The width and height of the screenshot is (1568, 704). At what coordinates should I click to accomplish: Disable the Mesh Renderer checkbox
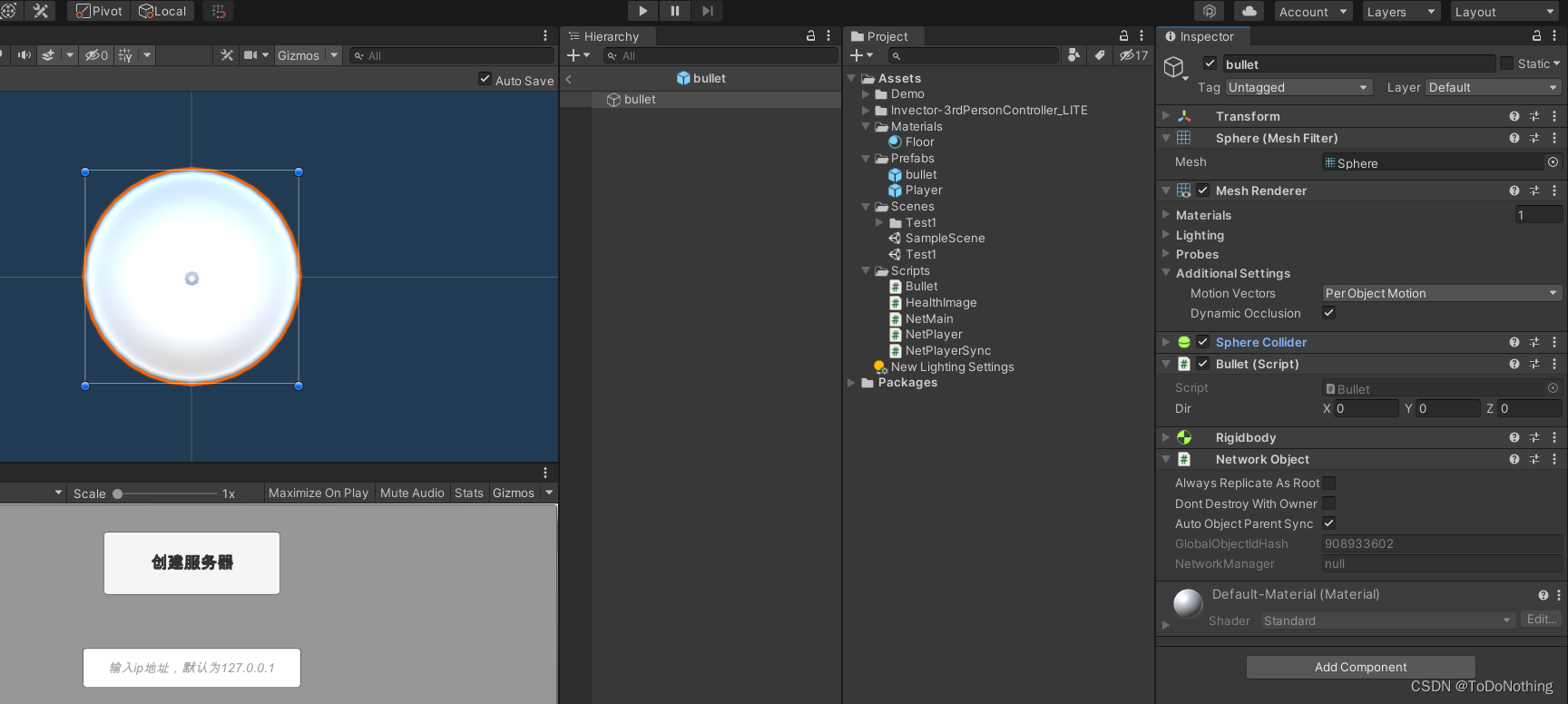coord(1202,191)
